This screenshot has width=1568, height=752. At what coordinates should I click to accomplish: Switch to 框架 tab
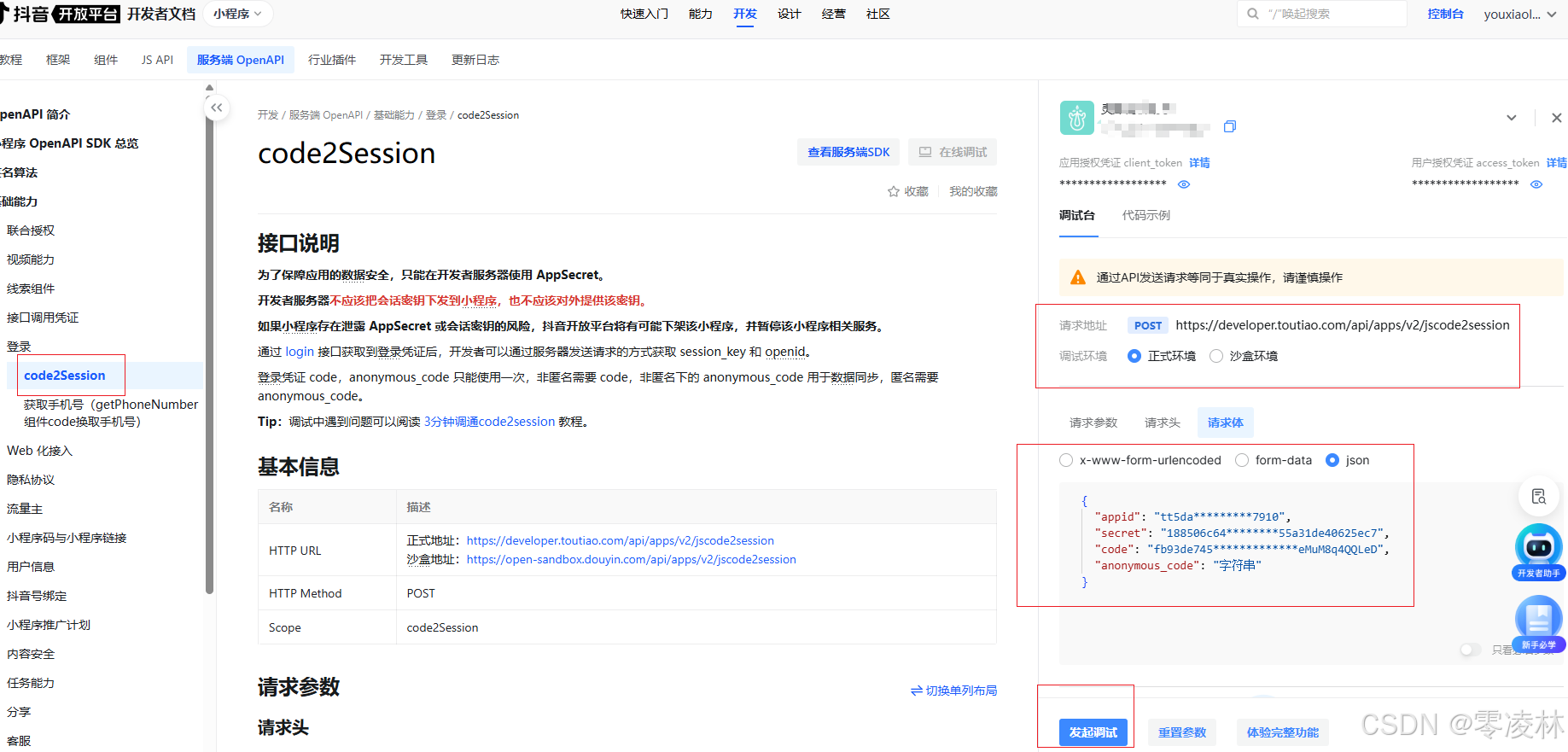[58, 60]
